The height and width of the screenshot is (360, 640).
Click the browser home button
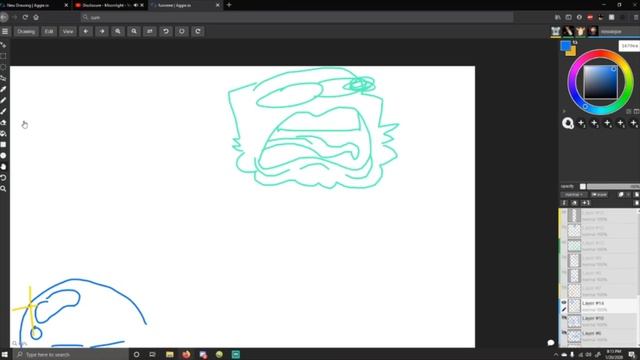click(36, 17)
